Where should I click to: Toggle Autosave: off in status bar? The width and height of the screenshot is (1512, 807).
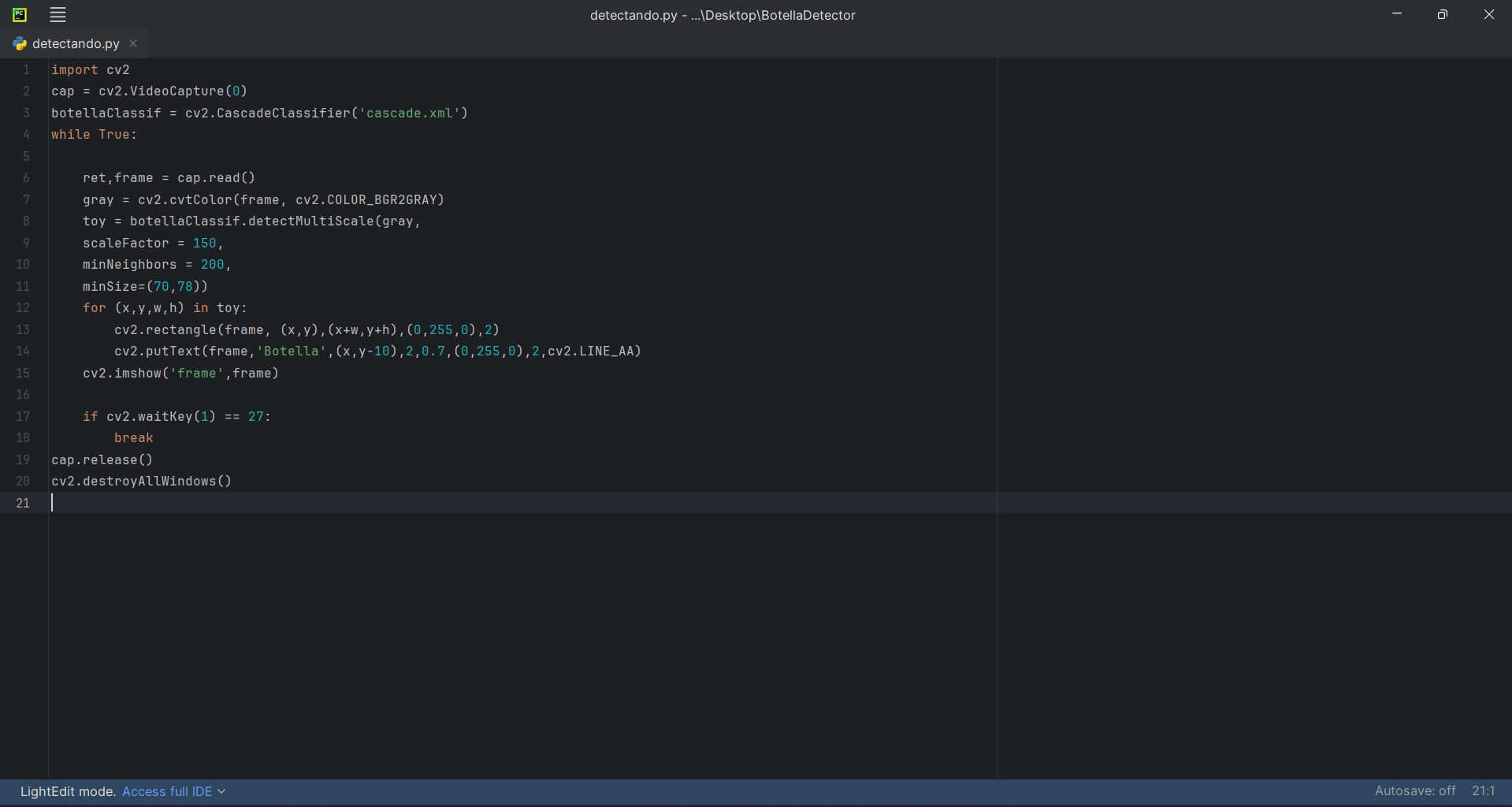tap(1415, 790)
